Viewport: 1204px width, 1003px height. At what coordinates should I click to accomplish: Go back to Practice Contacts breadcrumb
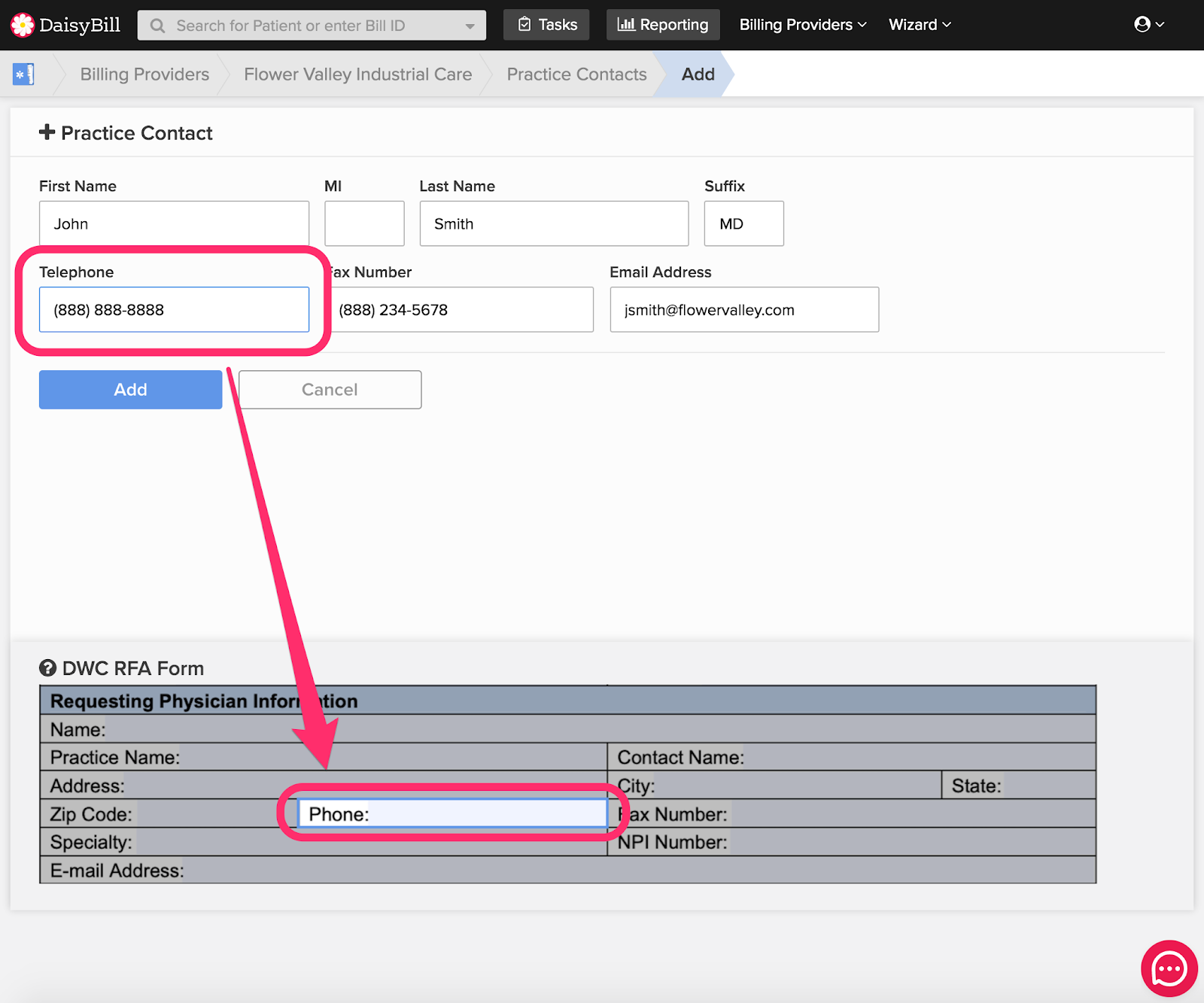(x=576, y=74)
